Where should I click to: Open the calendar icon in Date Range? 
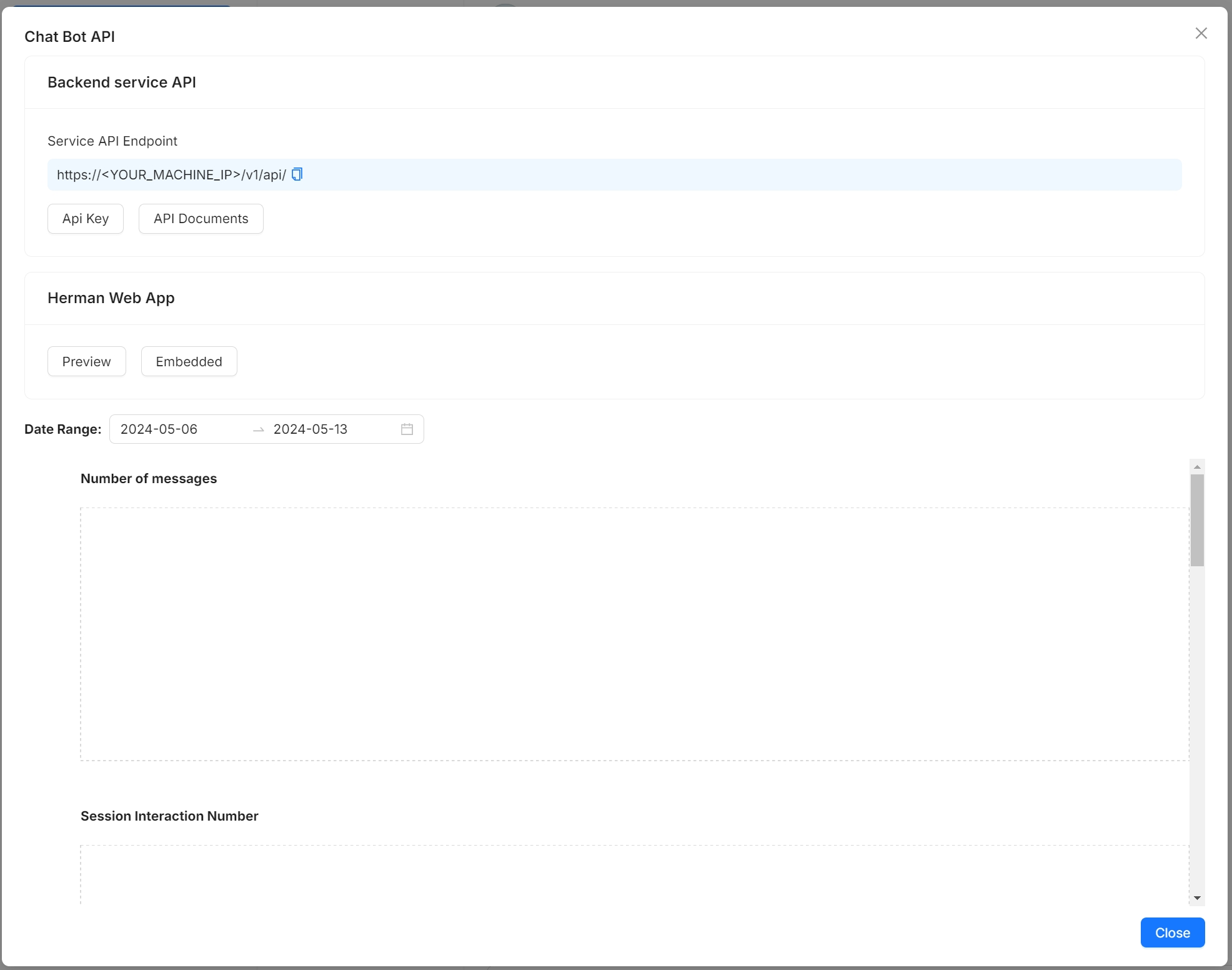click(407, 429)
